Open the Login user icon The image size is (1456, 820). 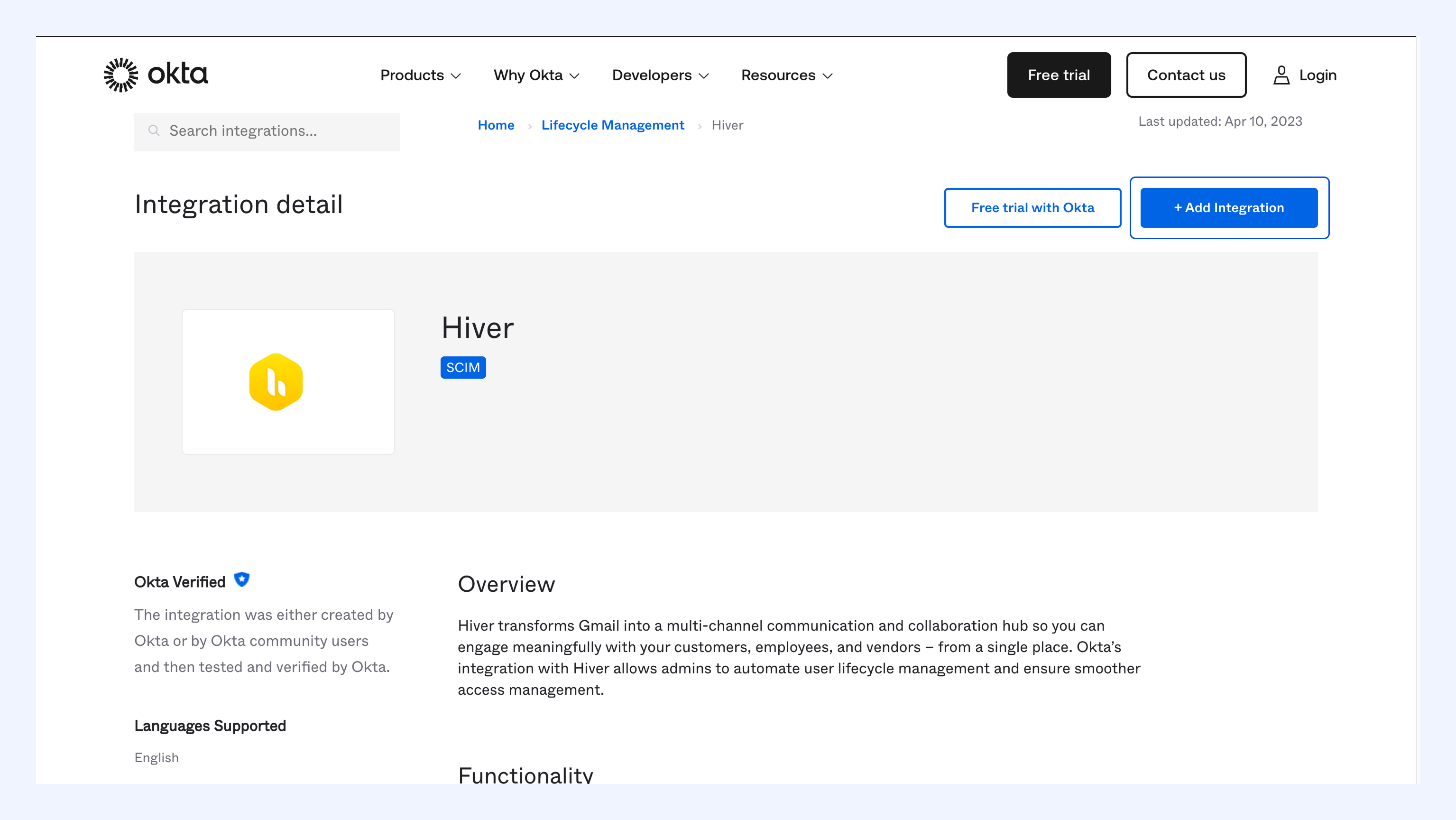1281,75
